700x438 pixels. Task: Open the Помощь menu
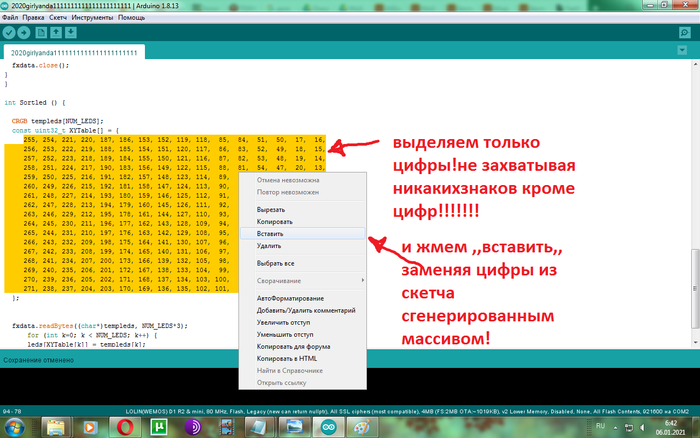131,17
